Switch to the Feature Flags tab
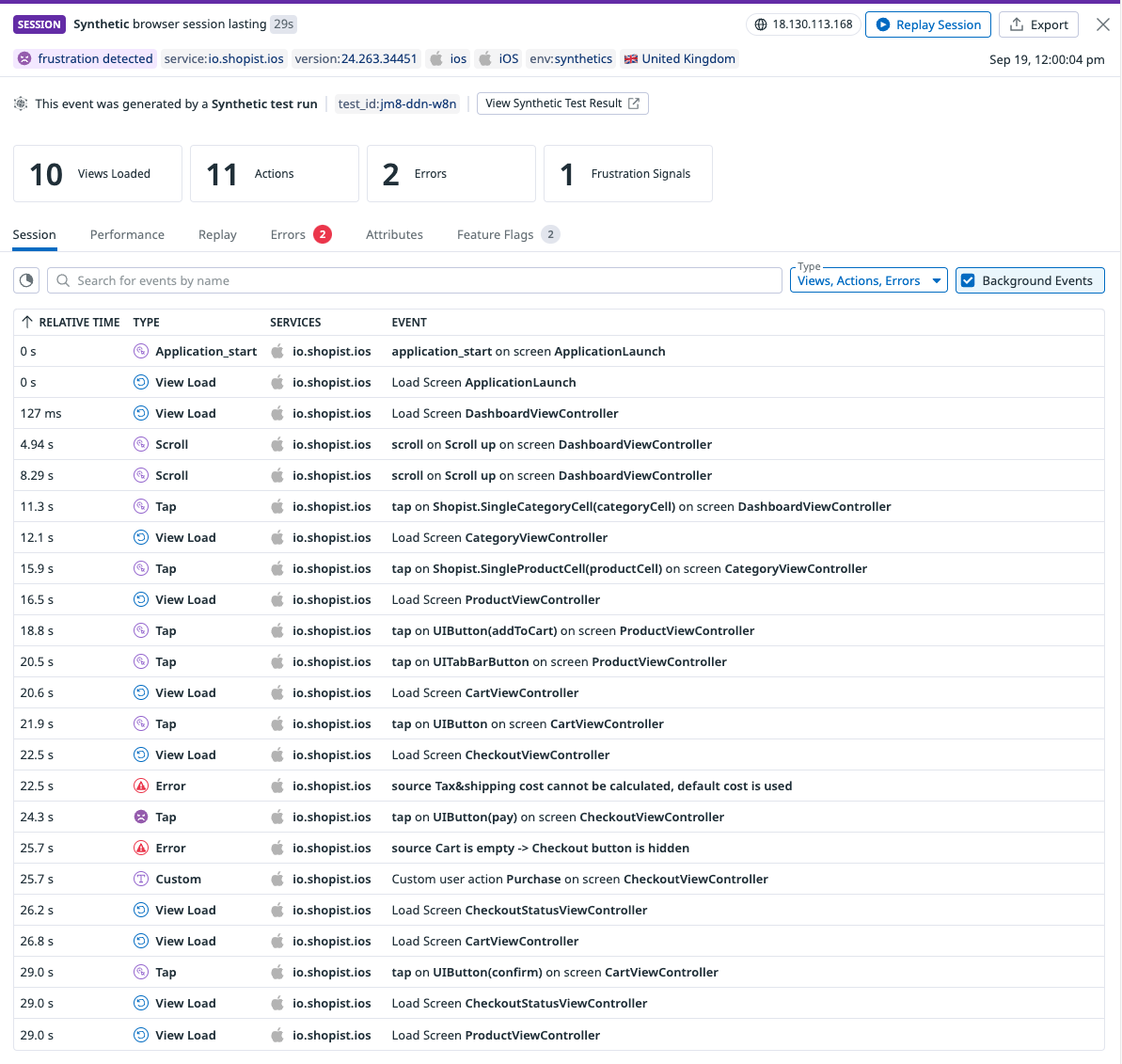The width and height of the screenshot is (1122, 1064). [x=496, y=234]
